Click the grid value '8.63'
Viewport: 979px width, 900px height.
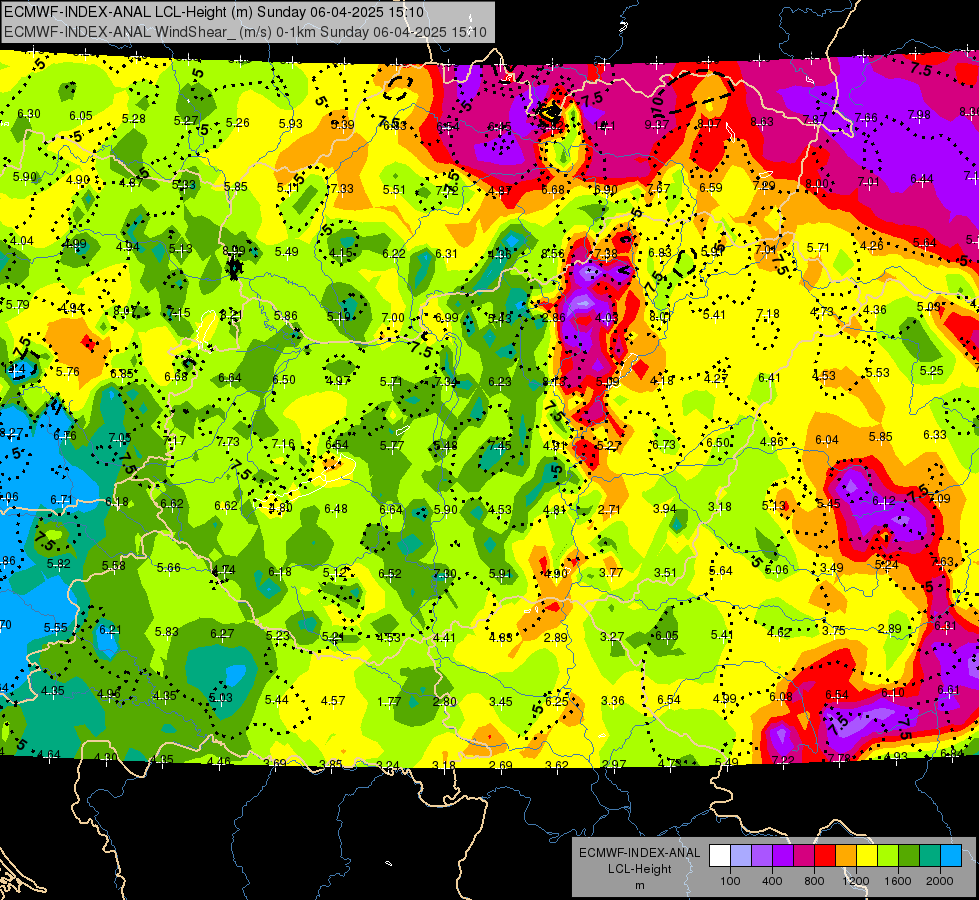762,122
